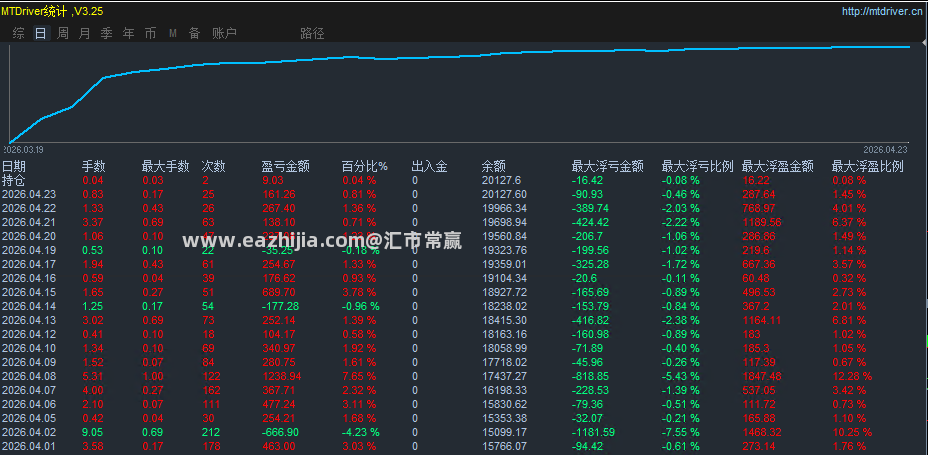This screenshot has width=928, height=455.
Task: Click max floating loss ratio -7.55 %
Action: 681,433
